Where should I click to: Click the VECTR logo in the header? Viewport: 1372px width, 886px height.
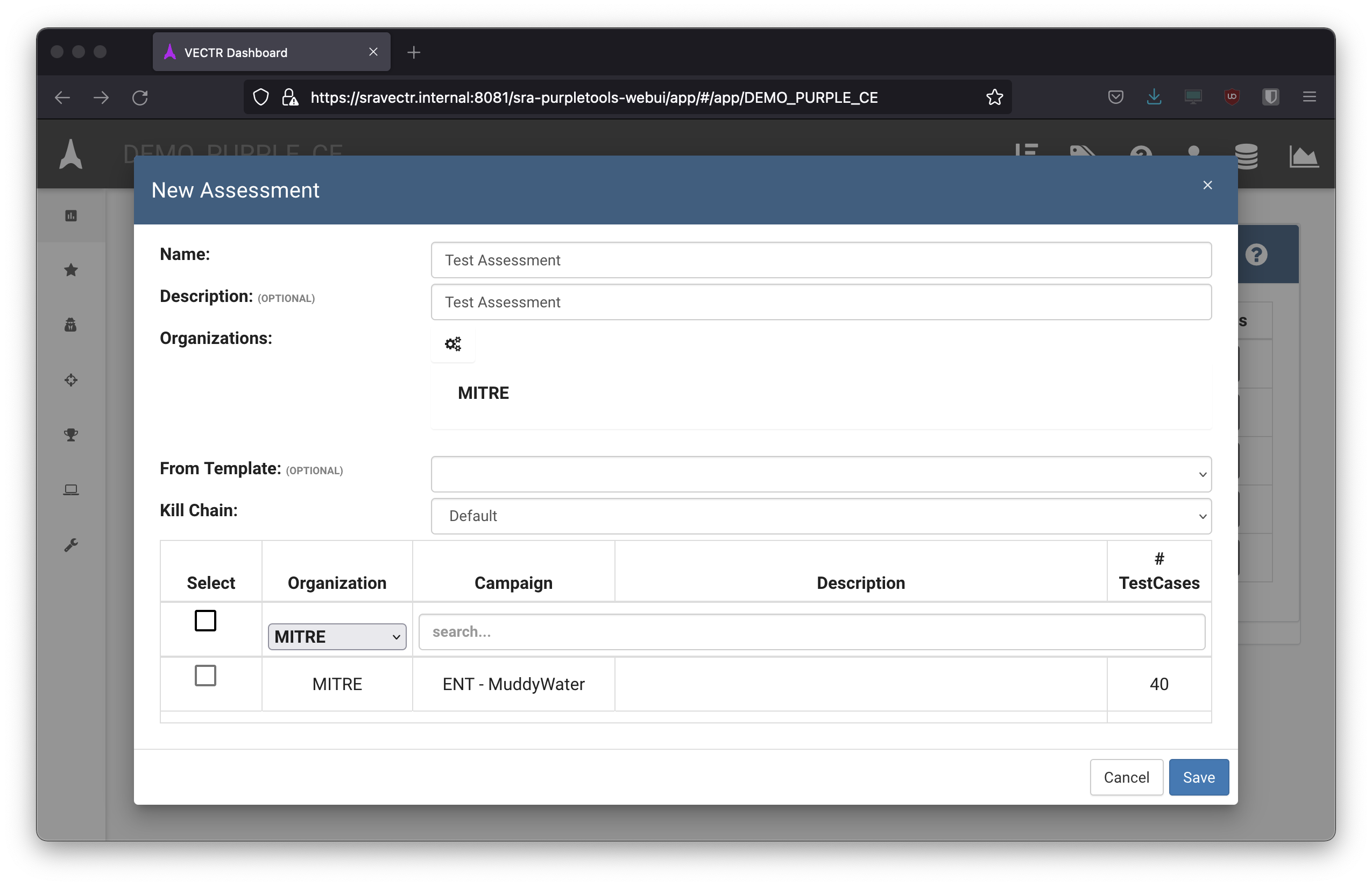tap(70, 153)
